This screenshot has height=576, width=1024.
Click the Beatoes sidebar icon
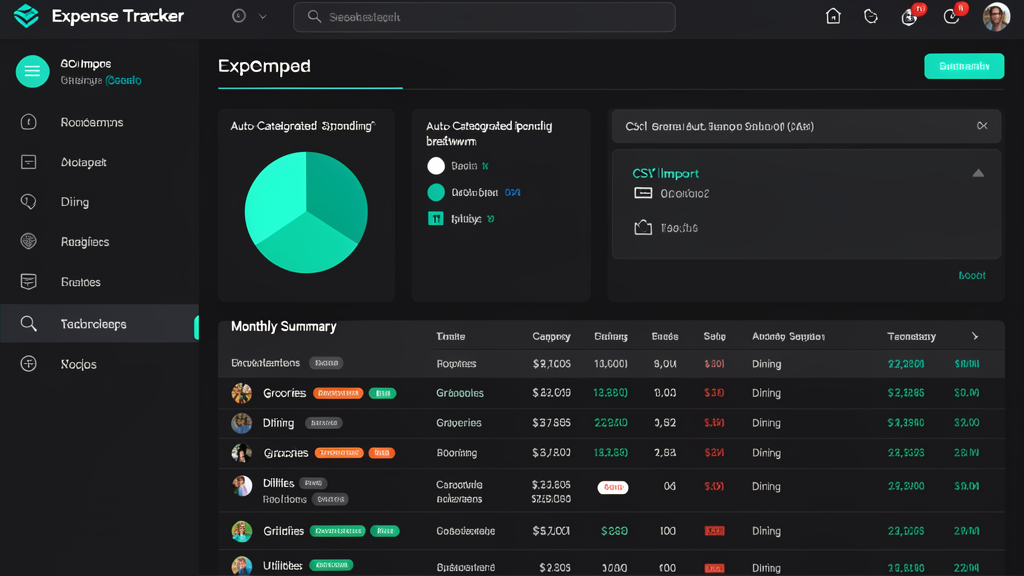coord(28,281)
